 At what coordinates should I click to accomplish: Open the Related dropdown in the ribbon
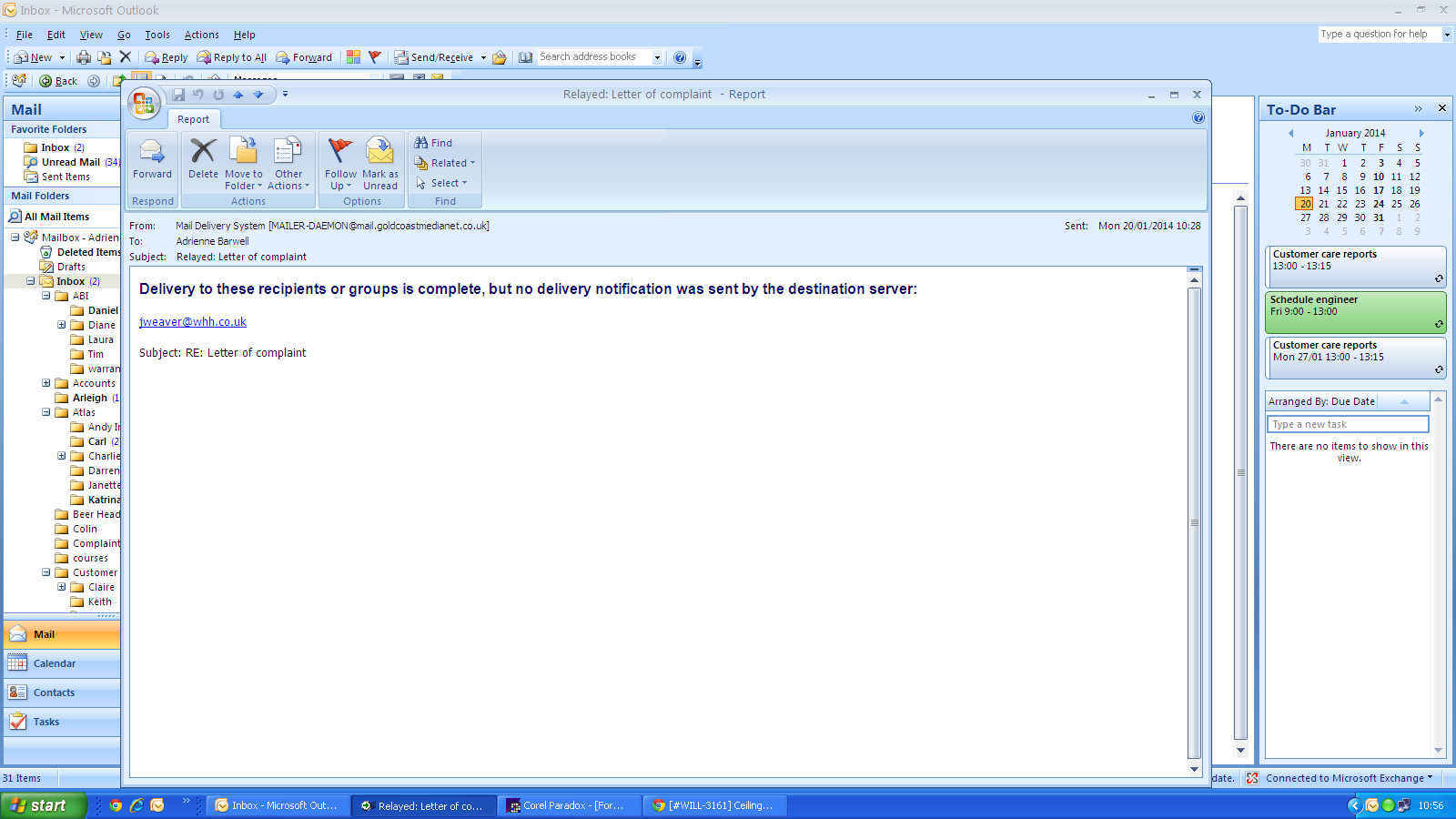tap(445, 163)
